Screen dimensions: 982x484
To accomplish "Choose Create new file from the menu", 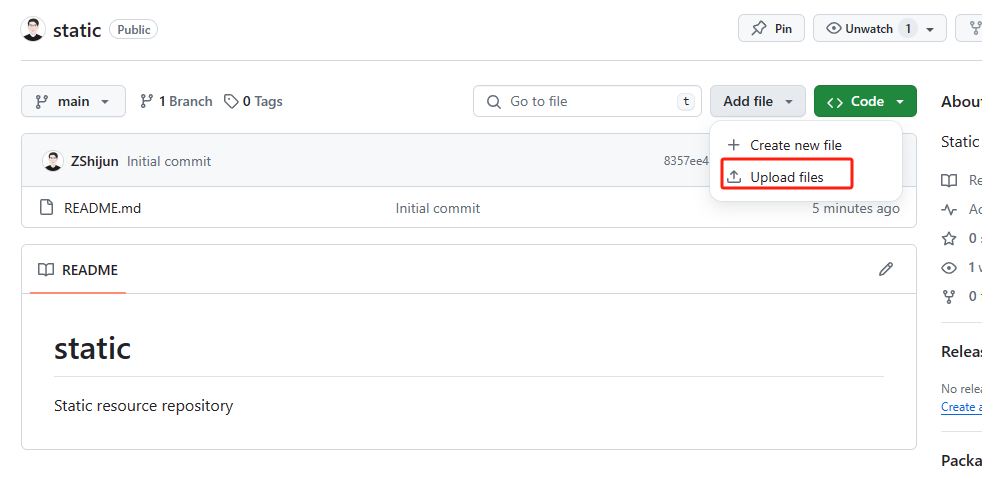I will coord(805,145).
